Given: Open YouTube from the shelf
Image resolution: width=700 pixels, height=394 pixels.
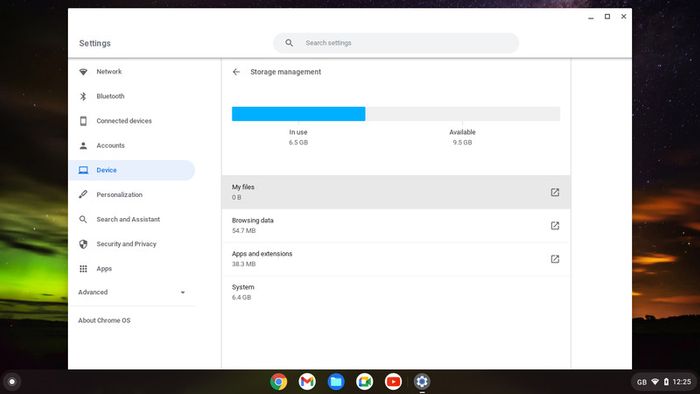Looking at the screenshot, I should click(393, 382).
